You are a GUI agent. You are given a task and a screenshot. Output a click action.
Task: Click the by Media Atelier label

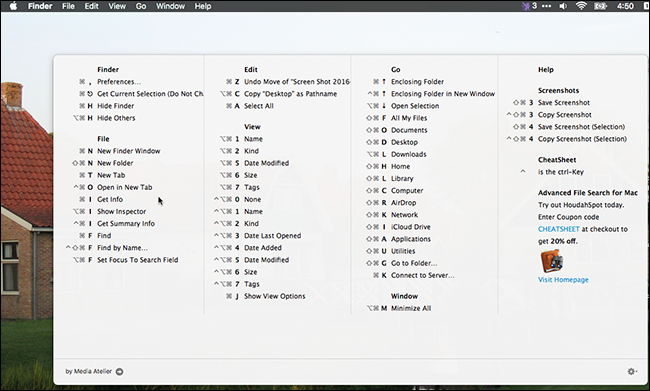88,371
